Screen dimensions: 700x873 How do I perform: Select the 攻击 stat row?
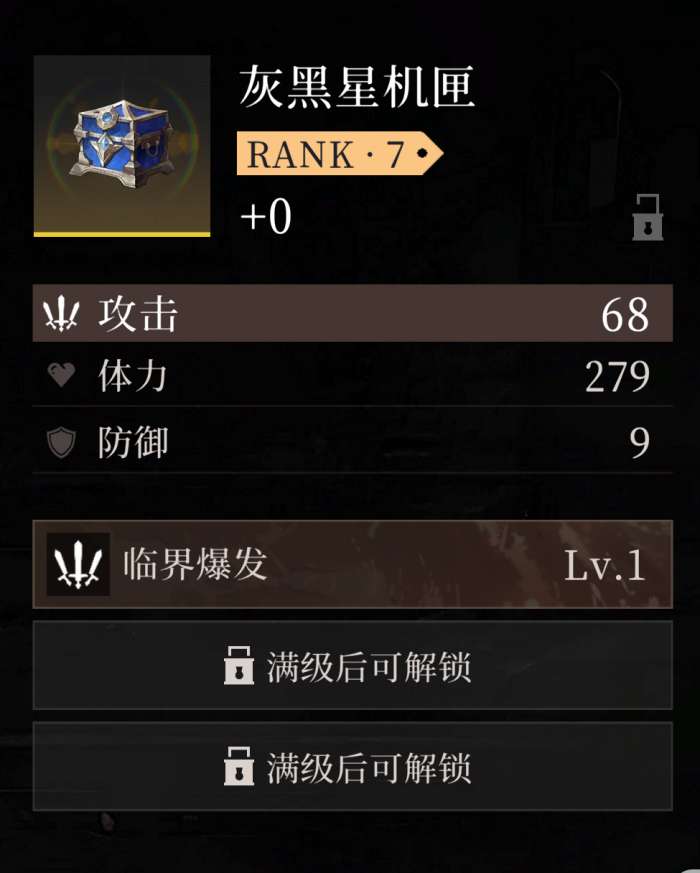coord(353,313)
